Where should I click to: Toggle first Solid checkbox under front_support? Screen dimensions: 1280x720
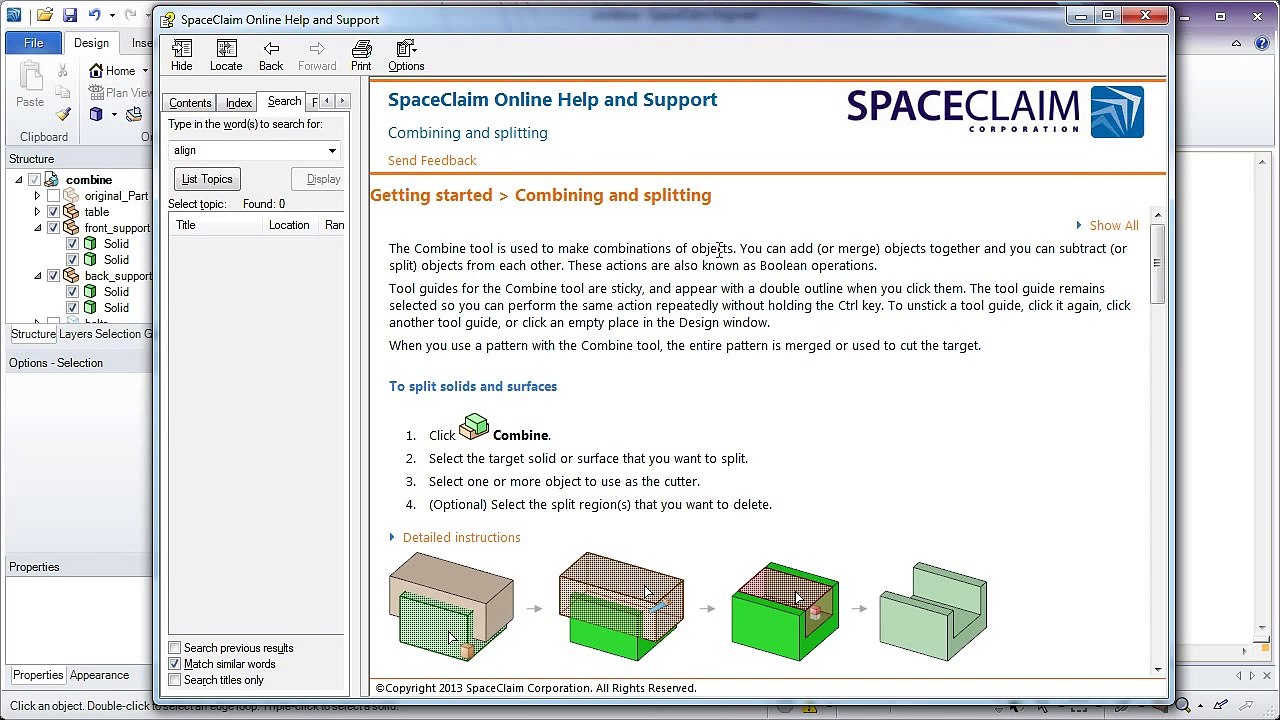pyautogui.click(x=73, y=244)
